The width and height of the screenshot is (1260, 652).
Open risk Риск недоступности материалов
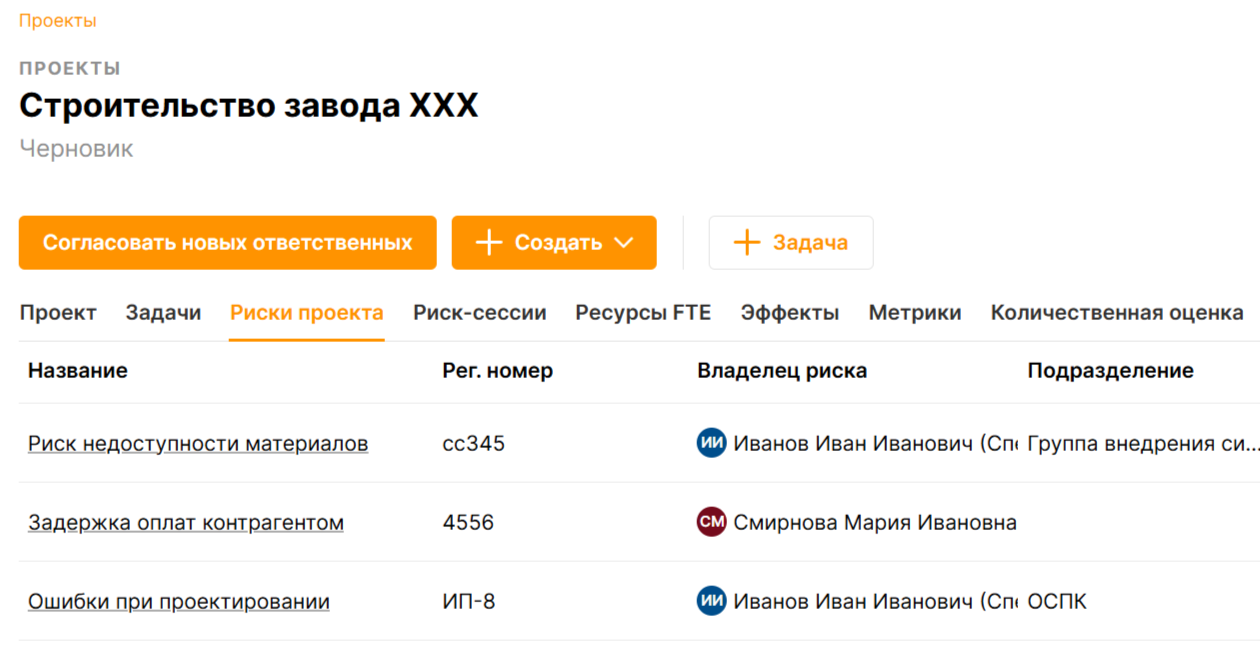click(198, 443)
